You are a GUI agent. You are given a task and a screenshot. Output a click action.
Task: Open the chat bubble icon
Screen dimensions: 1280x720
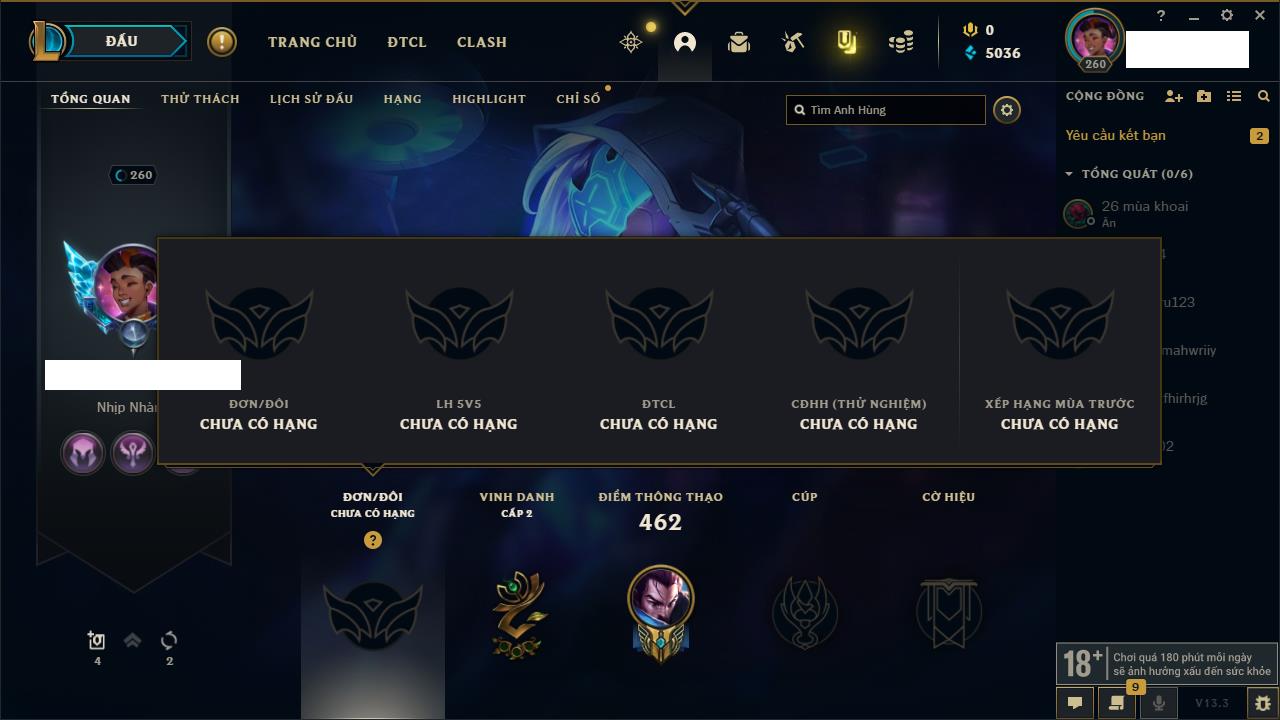[x=1075, y=703]
